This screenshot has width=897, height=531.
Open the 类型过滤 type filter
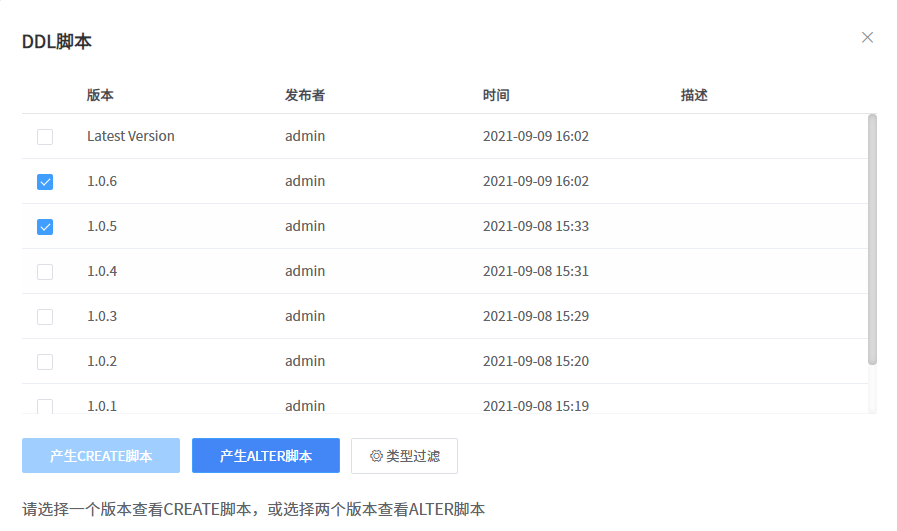click(404, 455)
